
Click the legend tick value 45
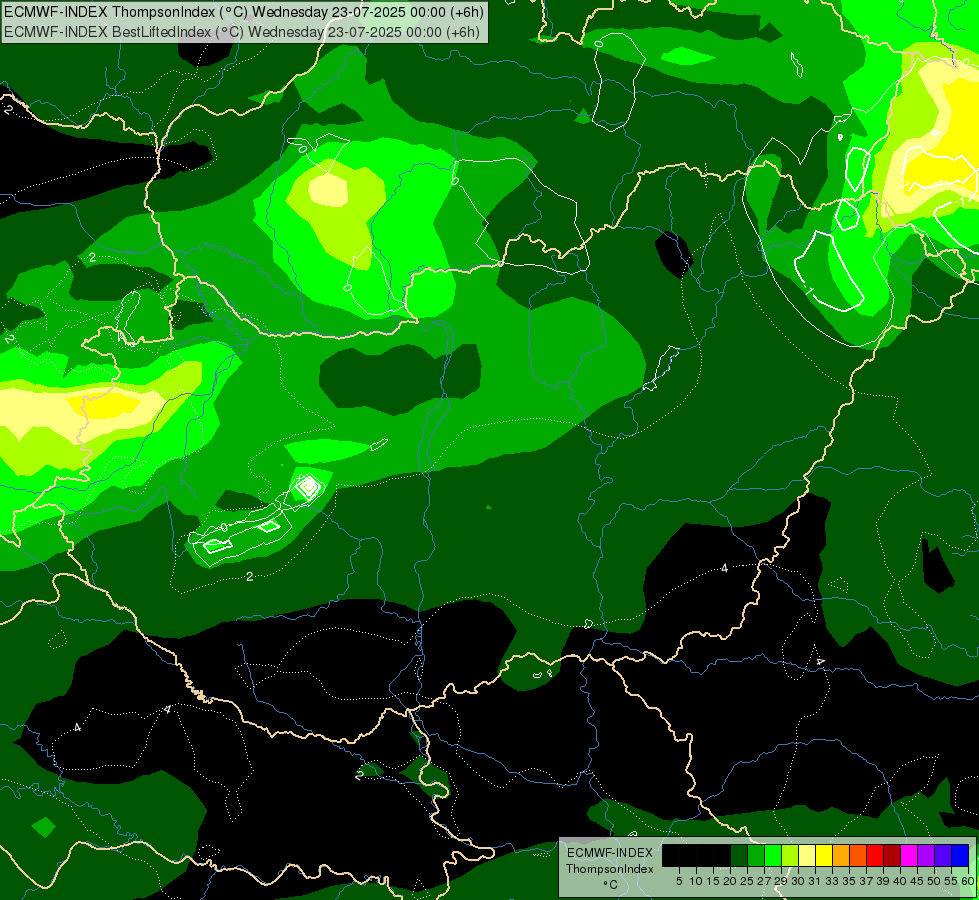pos(917,881)
